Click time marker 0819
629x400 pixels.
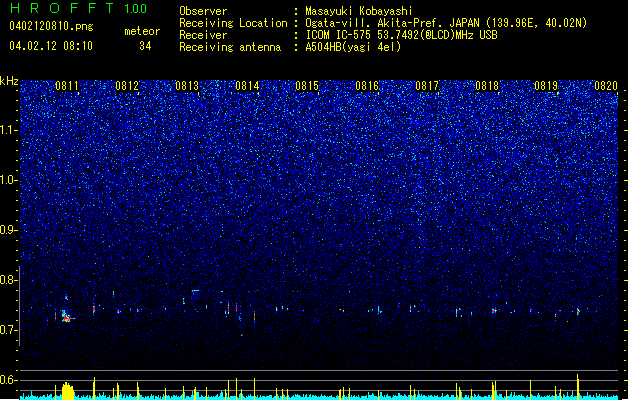pos(546,86)
